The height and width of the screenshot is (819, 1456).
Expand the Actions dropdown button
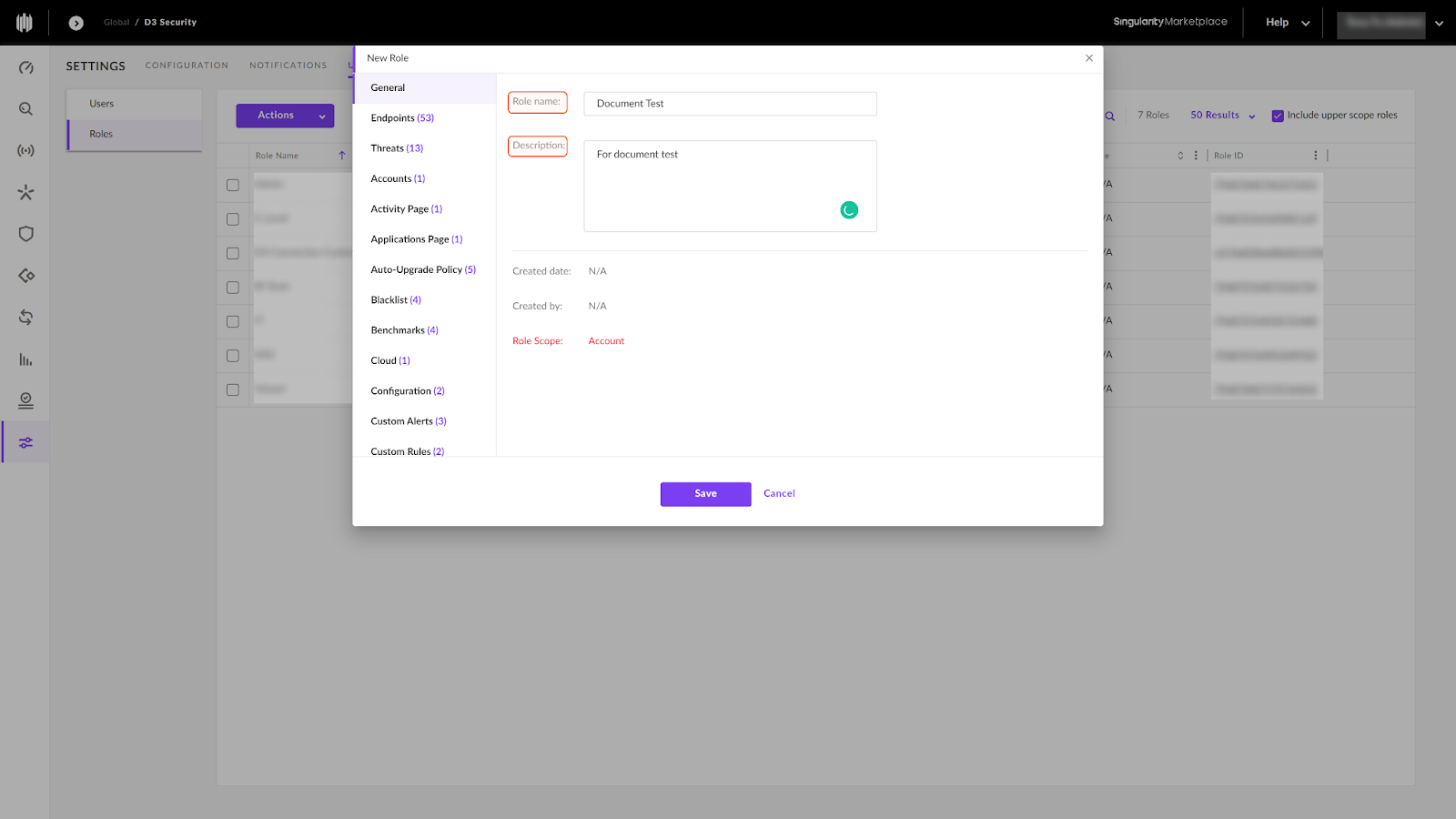point(285,116)
